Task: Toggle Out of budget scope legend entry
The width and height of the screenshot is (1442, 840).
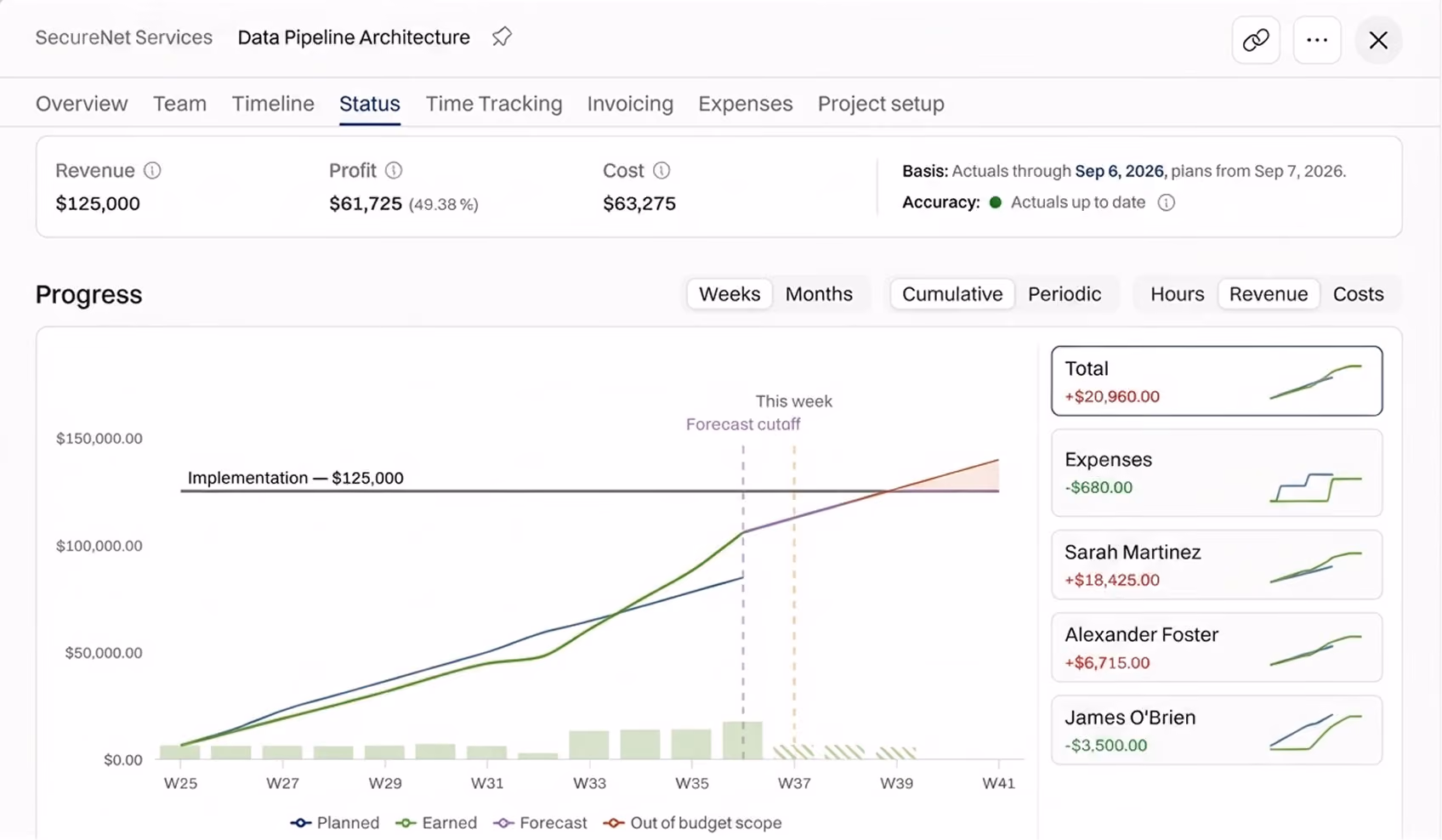Action: coord(692,822)
